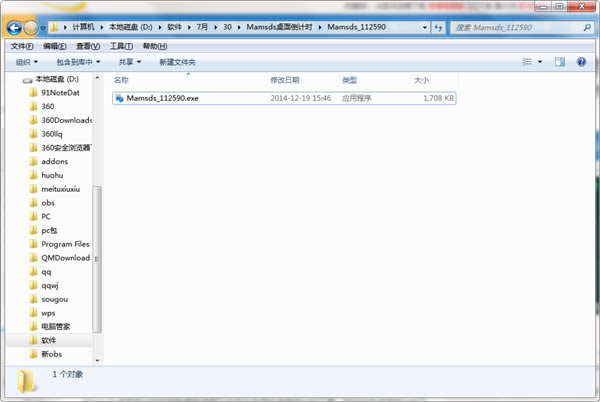Open the 电脑管家 folder in the tree
The width and height of the screenshot is (600, 402).
(x=50, y=327)
